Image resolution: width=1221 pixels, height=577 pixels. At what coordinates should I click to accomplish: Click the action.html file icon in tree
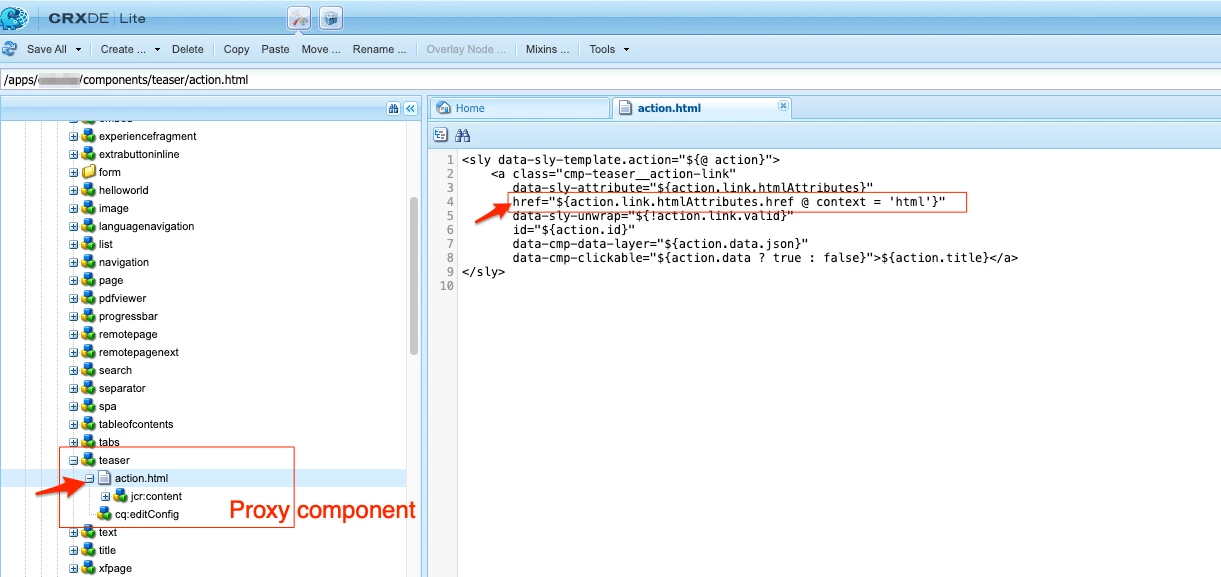coord(104,478)
